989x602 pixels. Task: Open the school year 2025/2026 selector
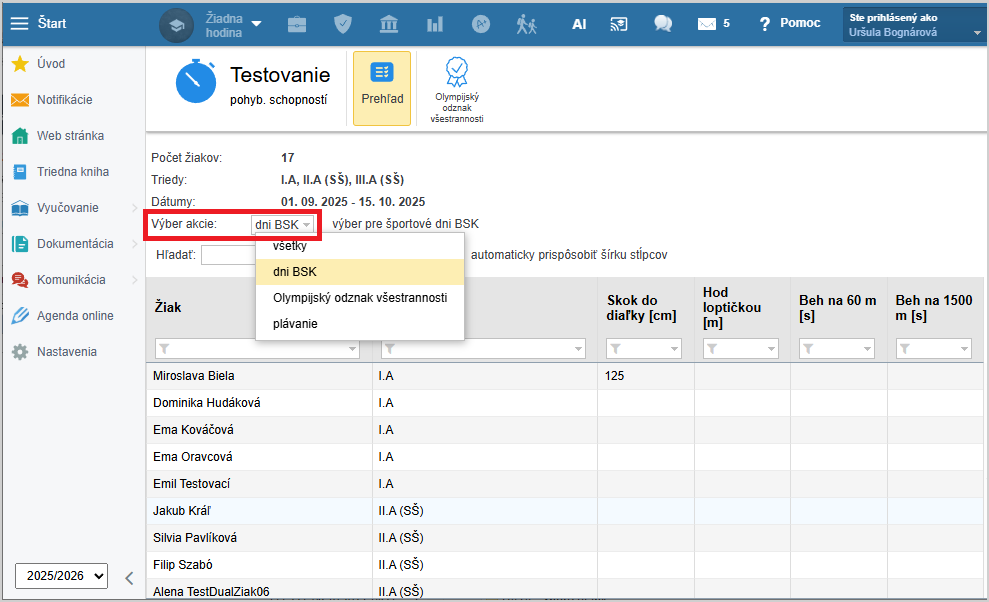click(x=61, y=575)
